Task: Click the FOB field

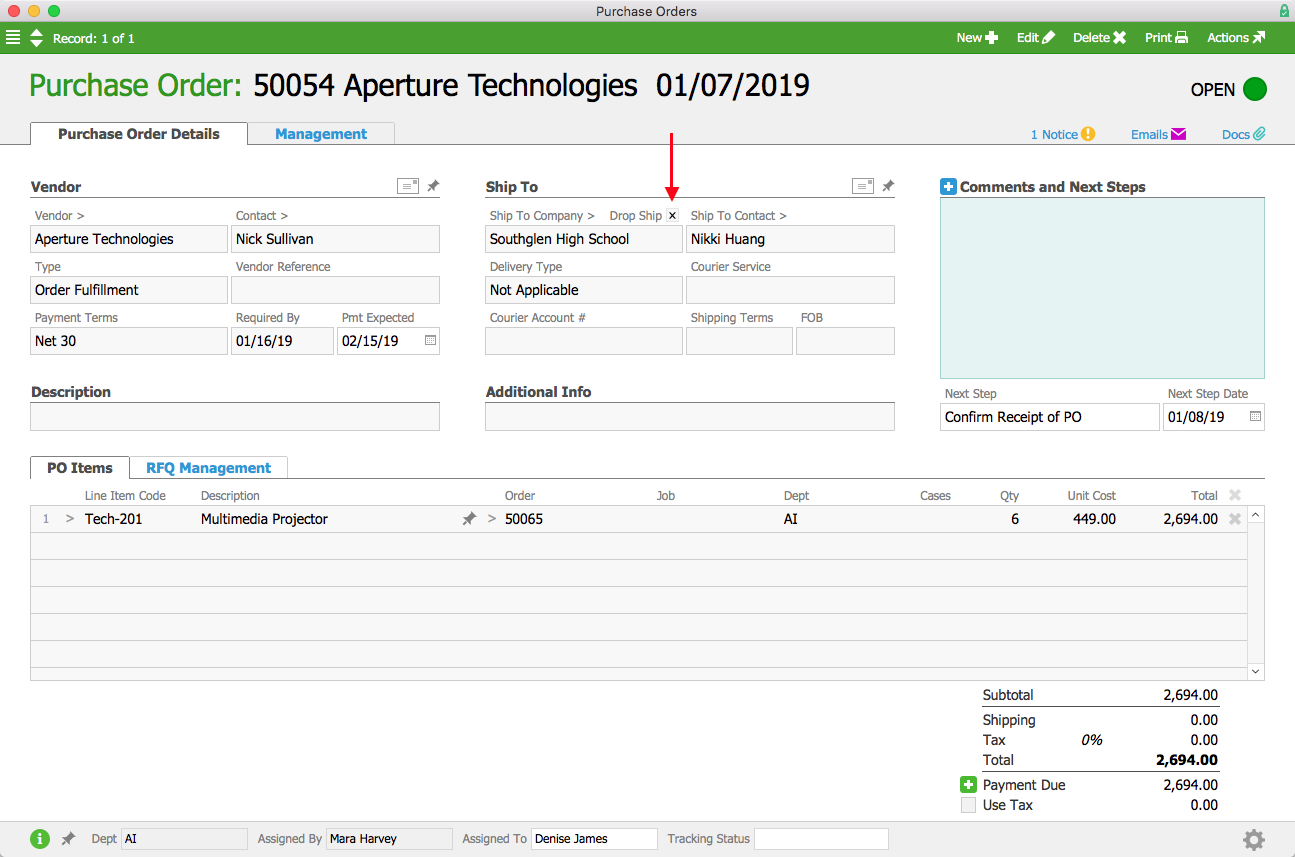Action: tap(845, 341)
